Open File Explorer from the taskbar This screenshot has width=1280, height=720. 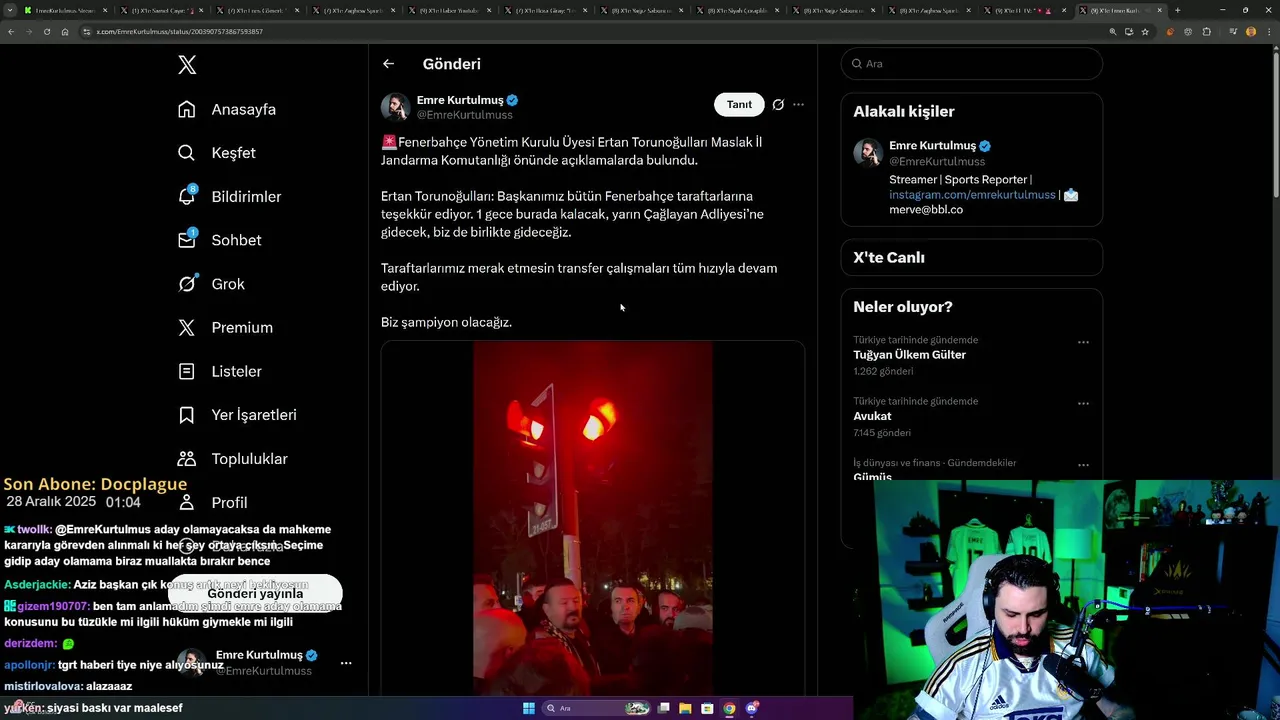[x=685, y=708]
